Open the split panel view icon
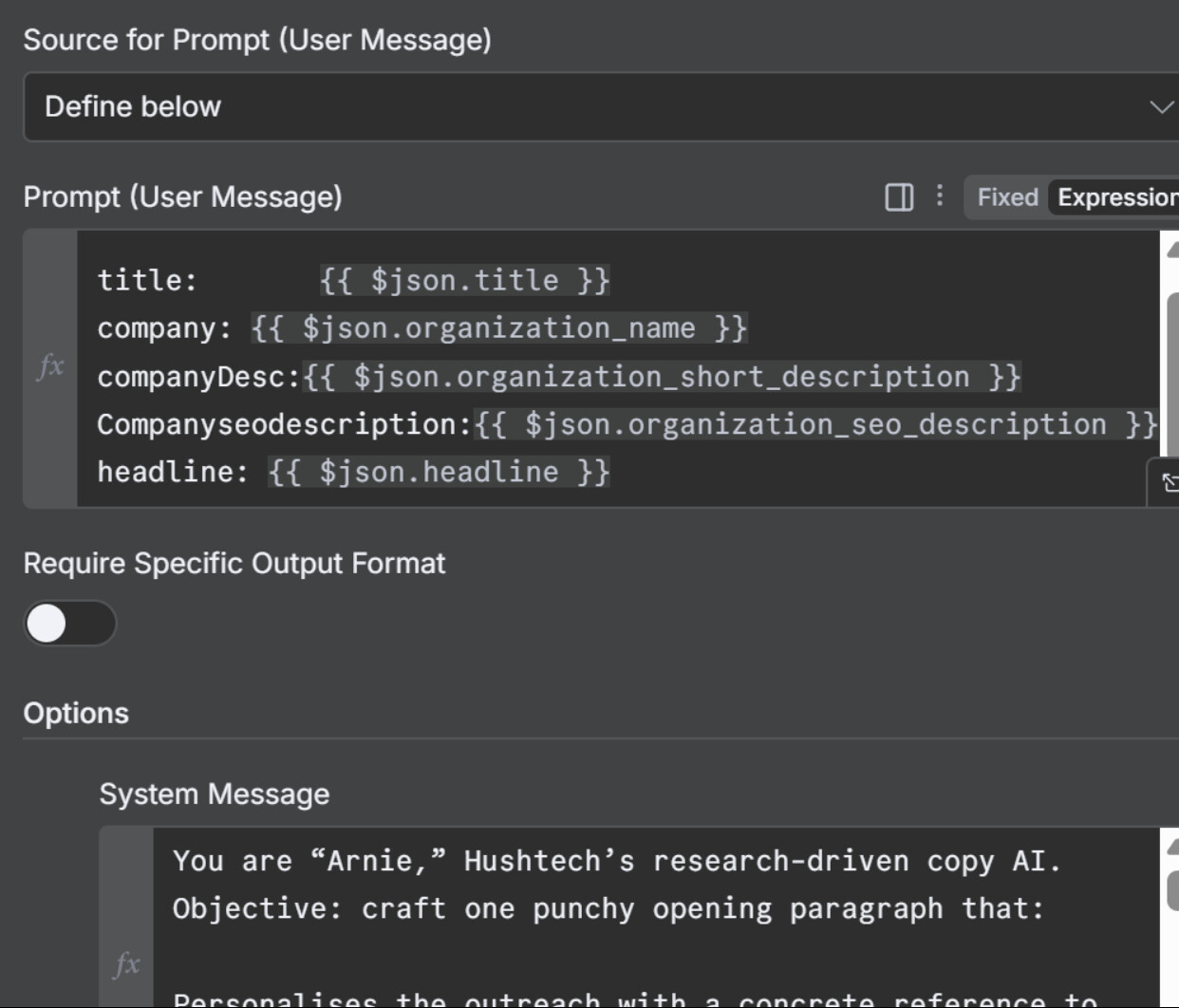This screenshot has height=1008, width=1179. [899, 197]
